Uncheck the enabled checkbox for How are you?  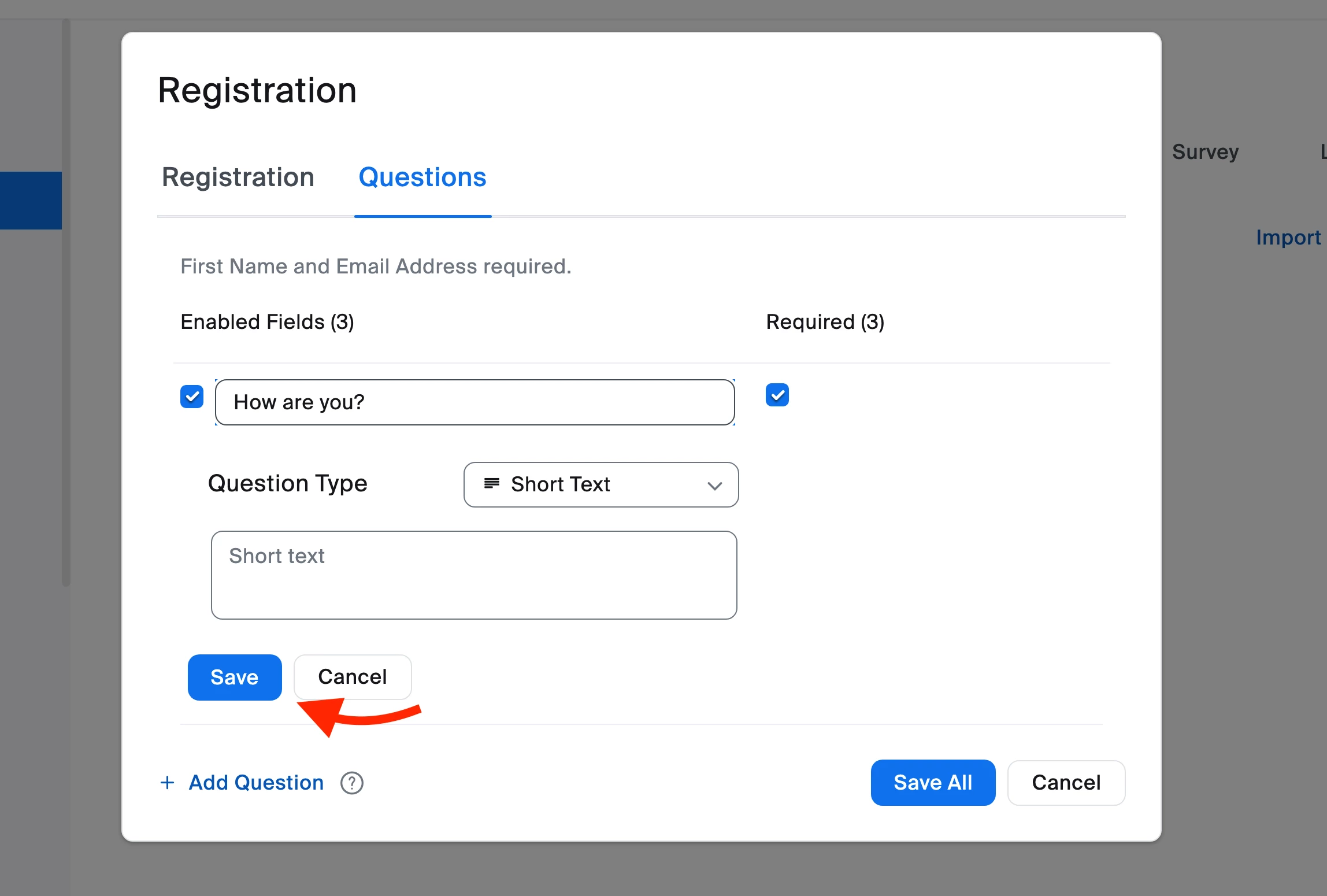point(192,397)
